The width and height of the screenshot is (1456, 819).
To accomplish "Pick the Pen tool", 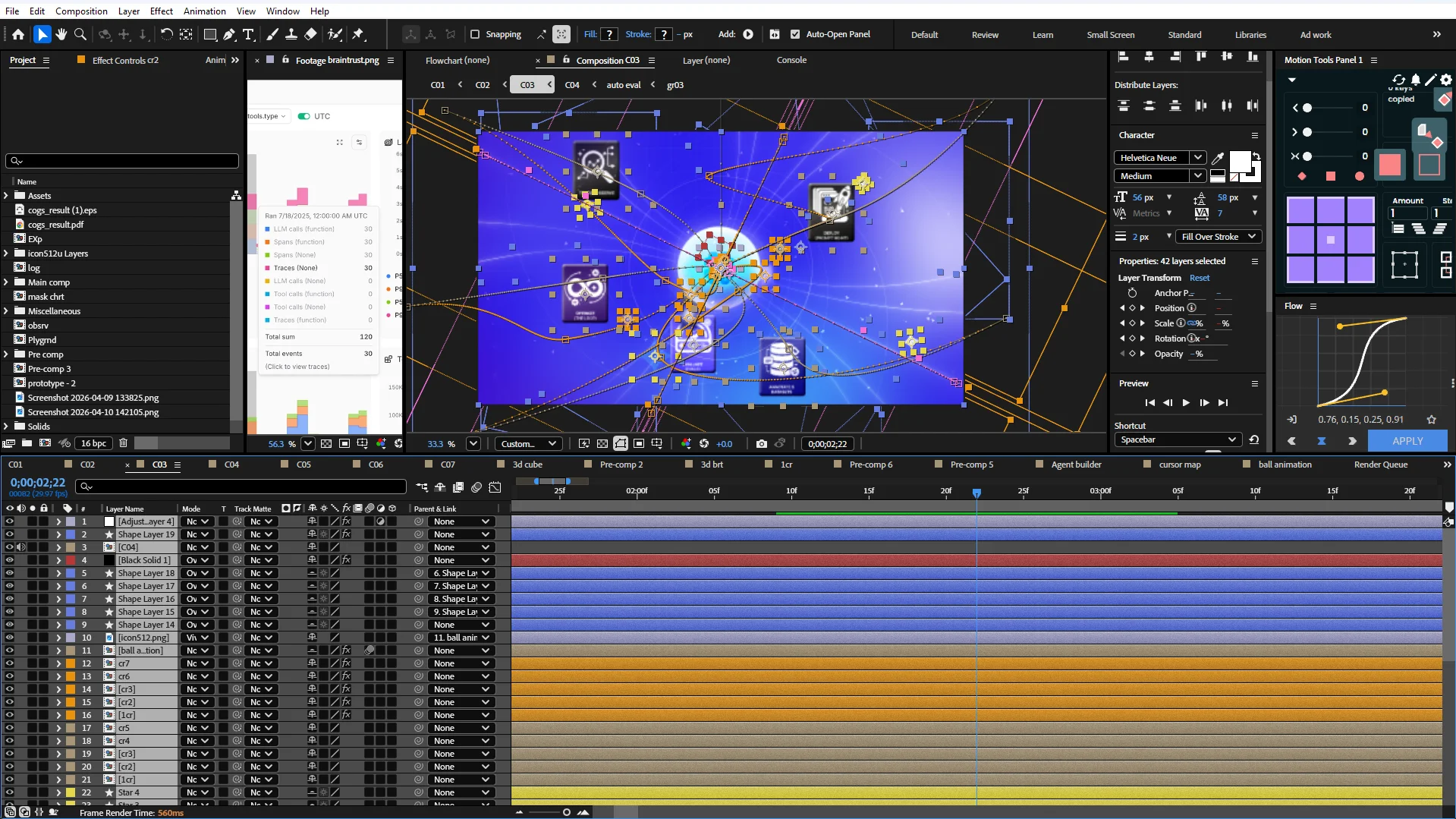I will 229,34.
